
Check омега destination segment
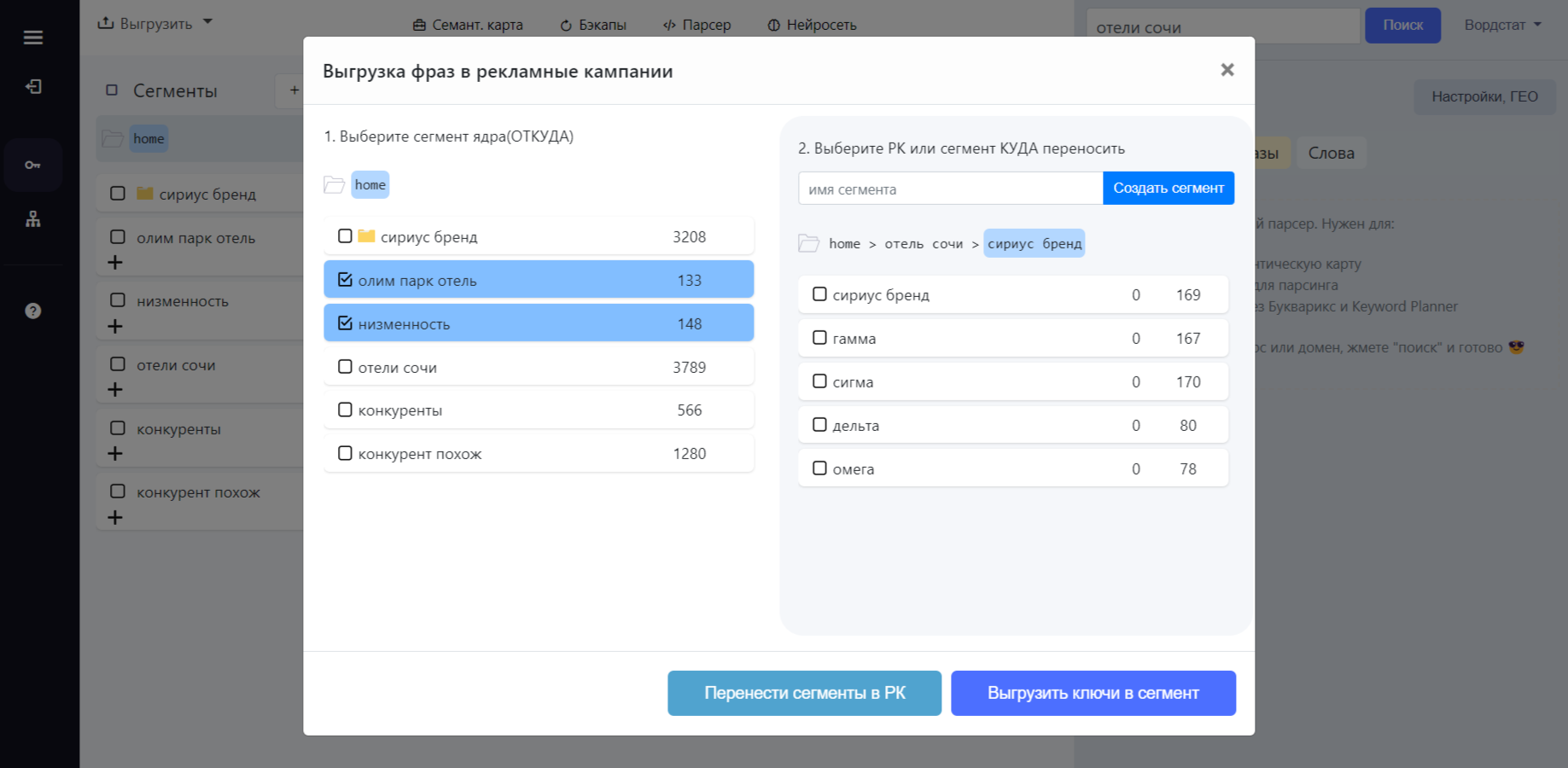(x=819, y=468)
